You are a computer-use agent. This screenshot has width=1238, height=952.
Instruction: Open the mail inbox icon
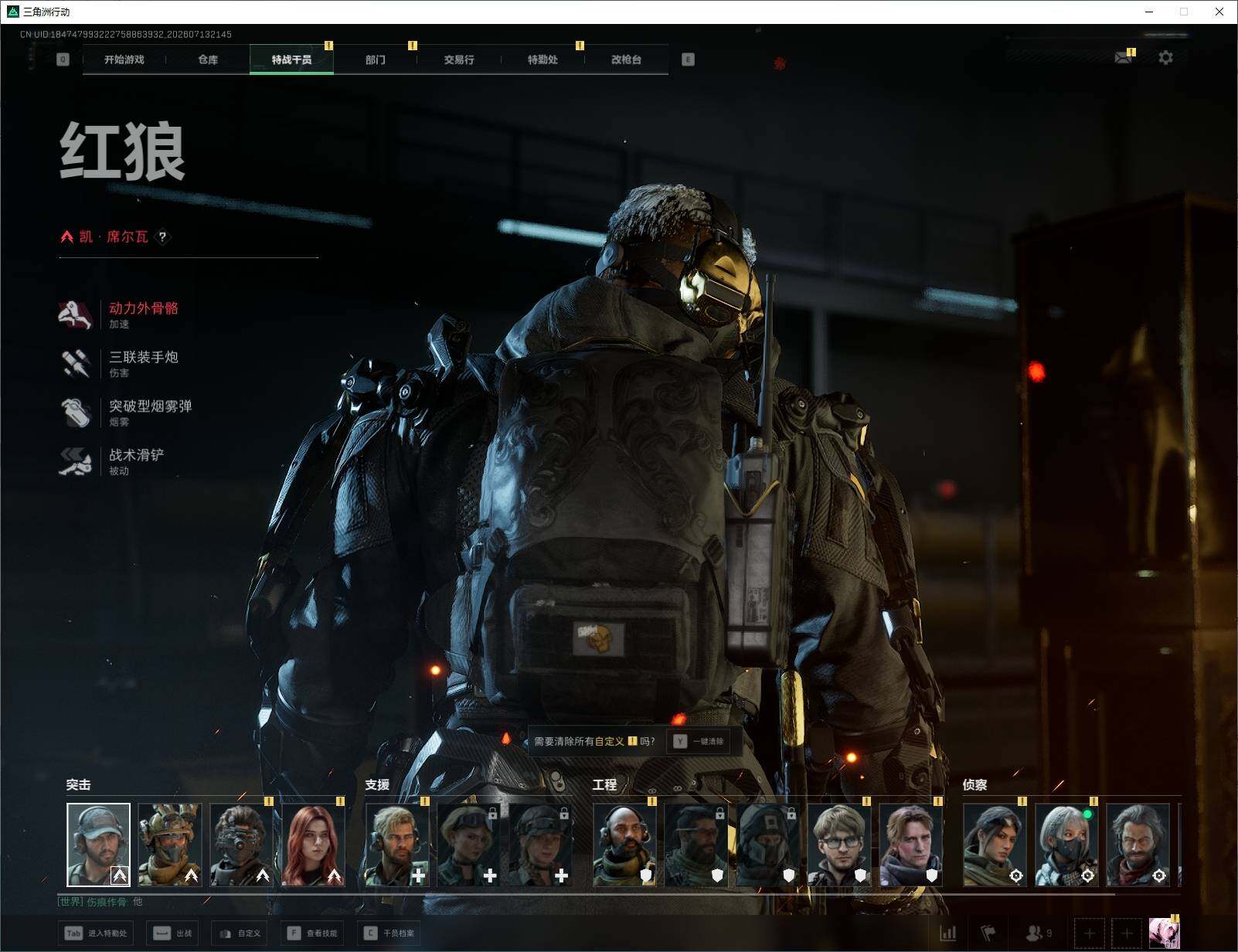pos(1123,58)
